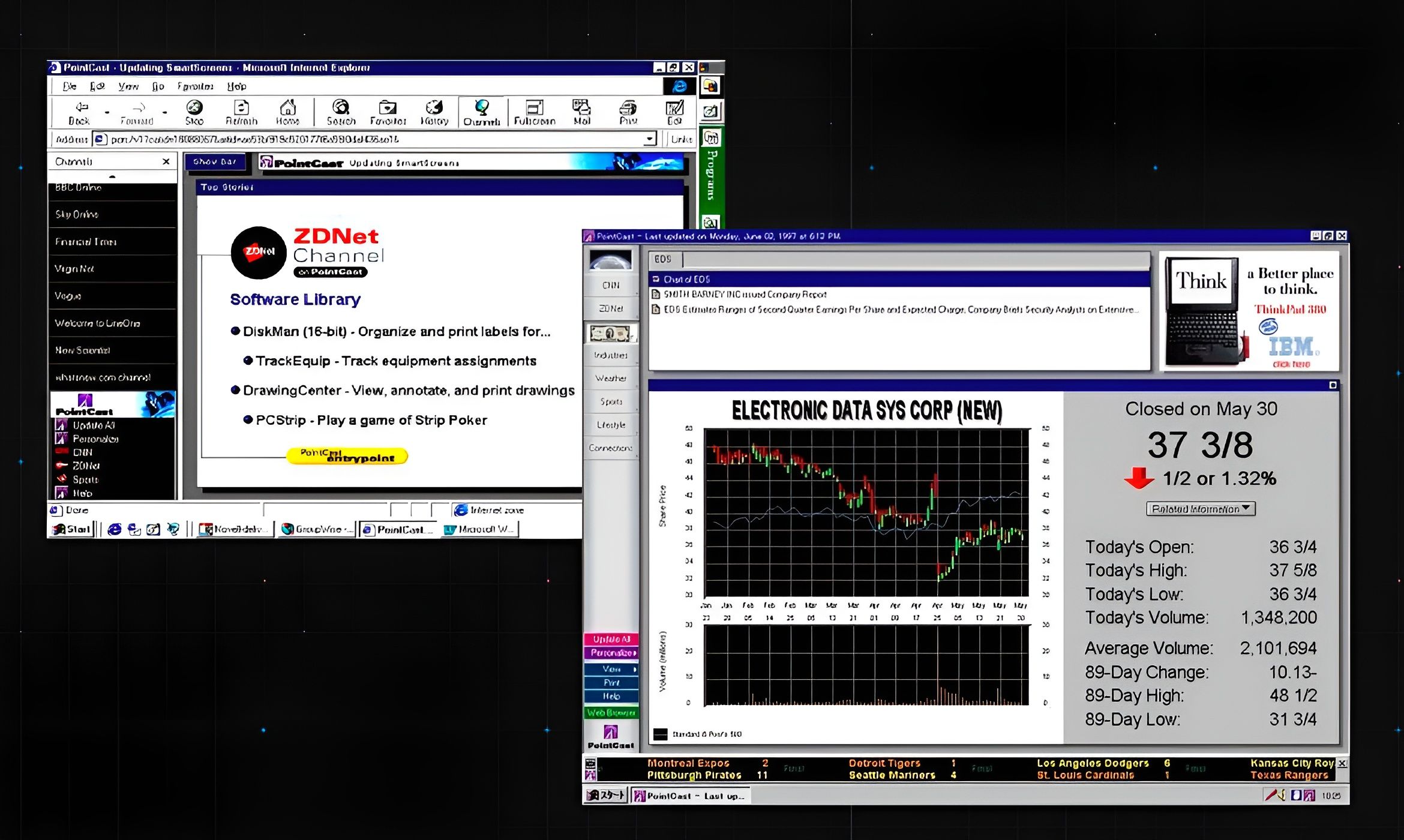This screenshot has width=1404, height=840.
Task: Select the CNN channel button in PointCast
Action: (611, 286)
